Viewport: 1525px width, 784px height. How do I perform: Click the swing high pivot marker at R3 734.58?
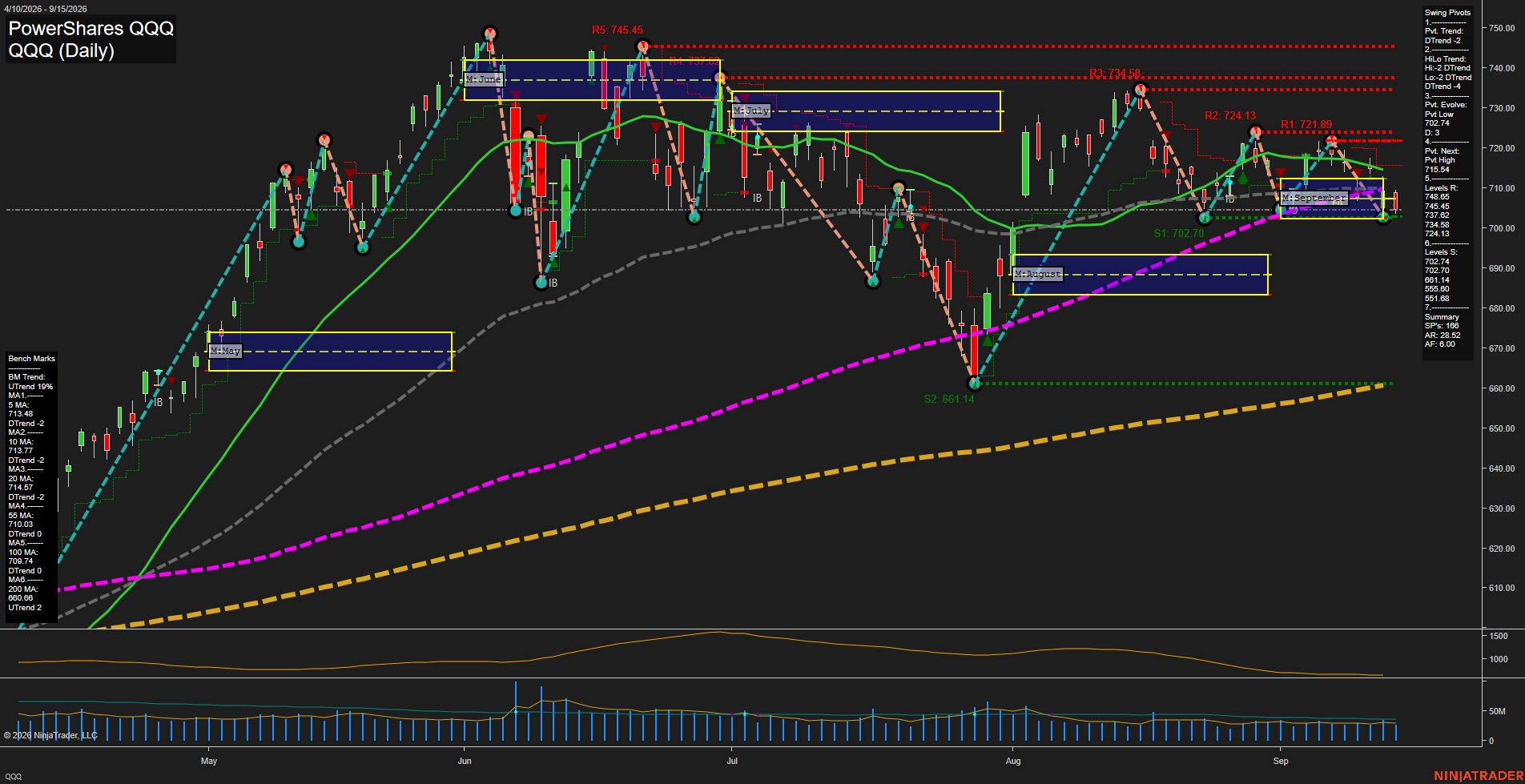click(x=1141, y=90)
